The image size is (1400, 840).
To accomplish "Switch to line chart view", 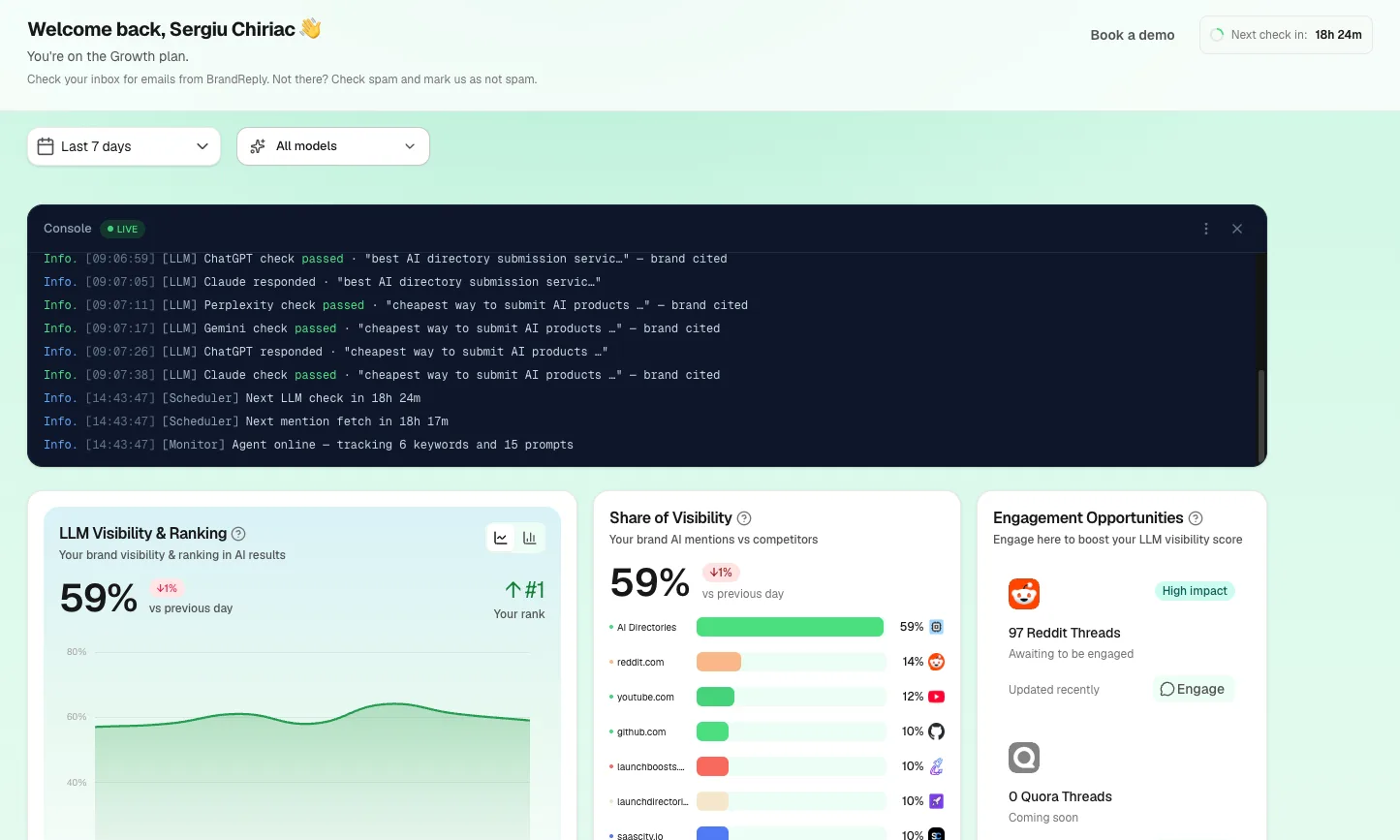I will click(x=501, y=538).
